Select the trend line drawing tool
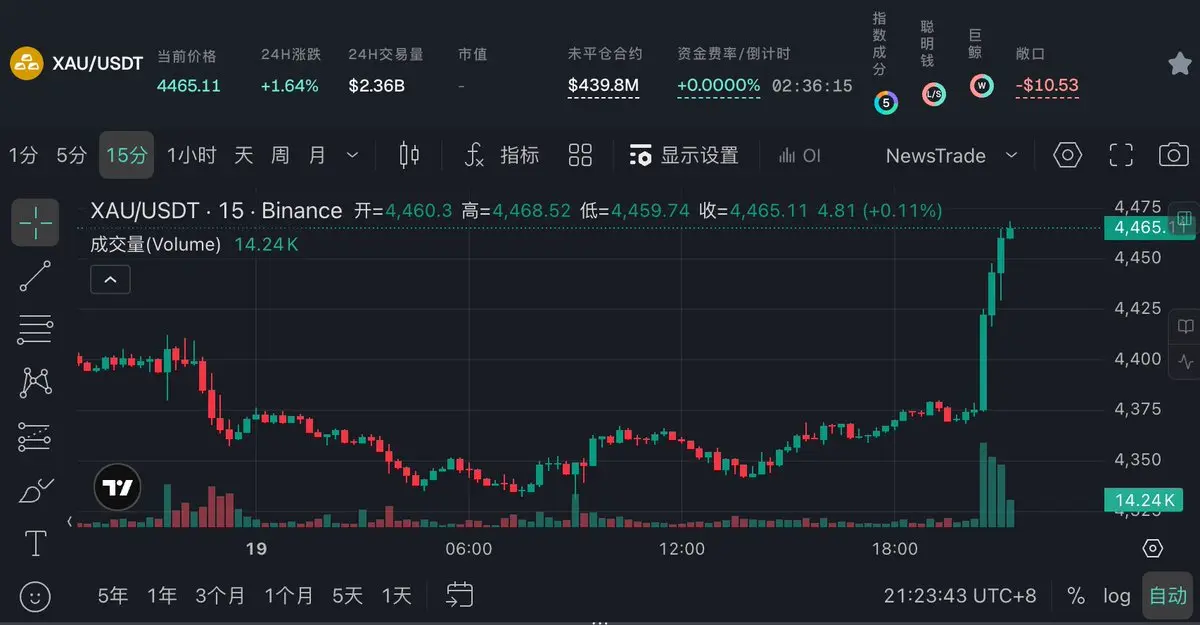Screen dimensions: 1200x625 35,276
